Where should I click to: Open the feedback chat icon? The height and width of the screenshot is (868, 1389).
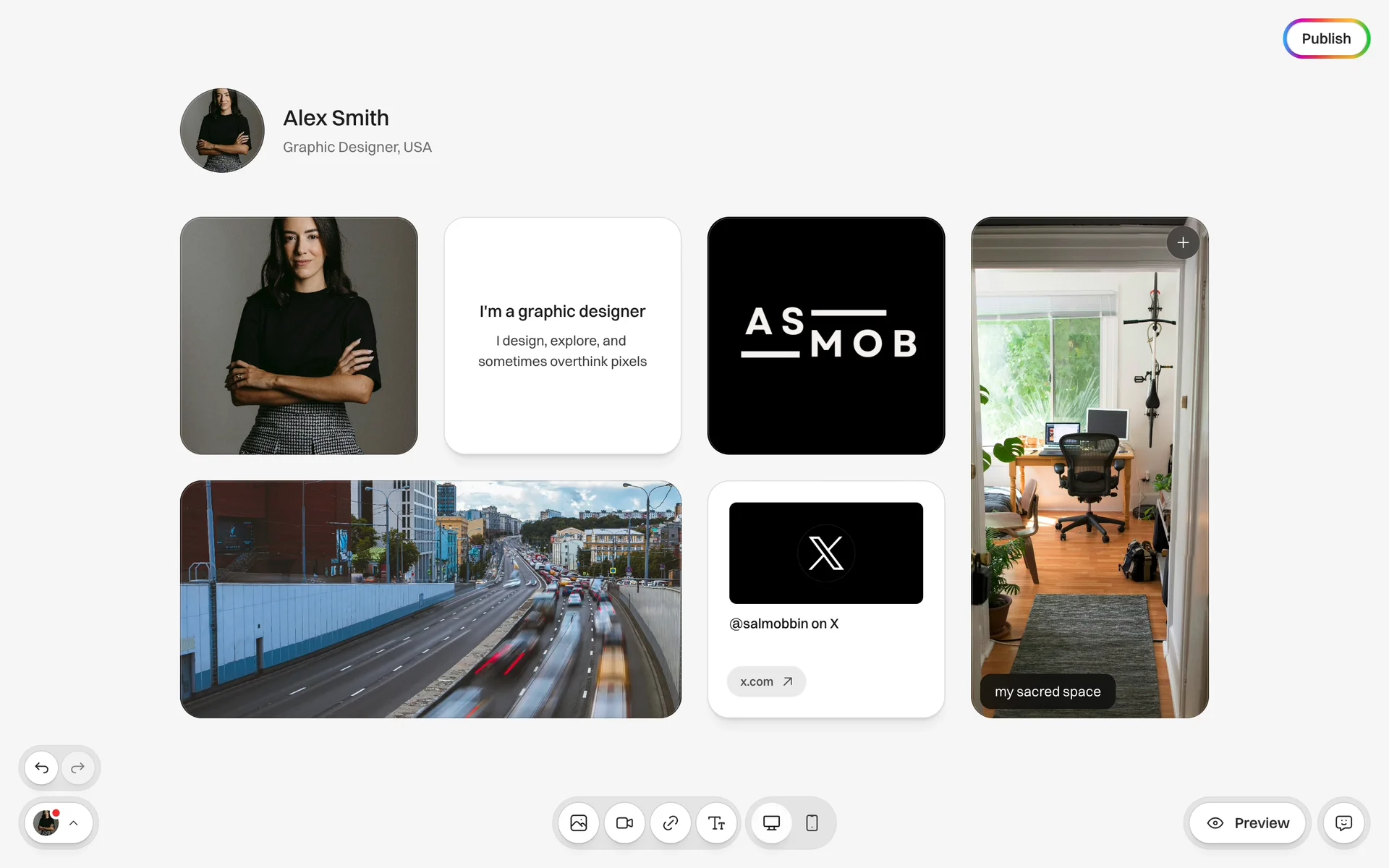1343,823
